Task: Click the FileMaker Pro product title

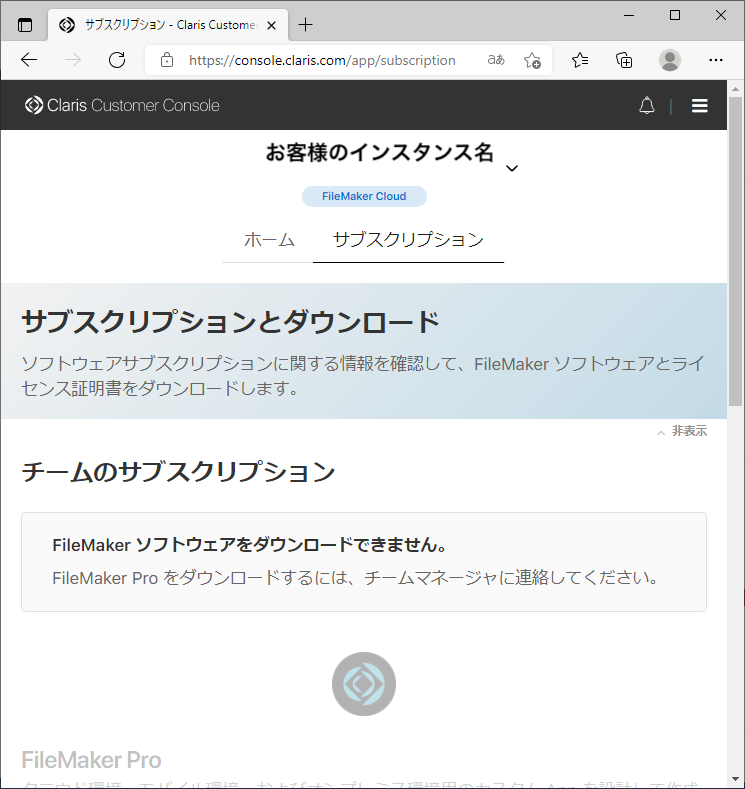Action: pos(91,760)
